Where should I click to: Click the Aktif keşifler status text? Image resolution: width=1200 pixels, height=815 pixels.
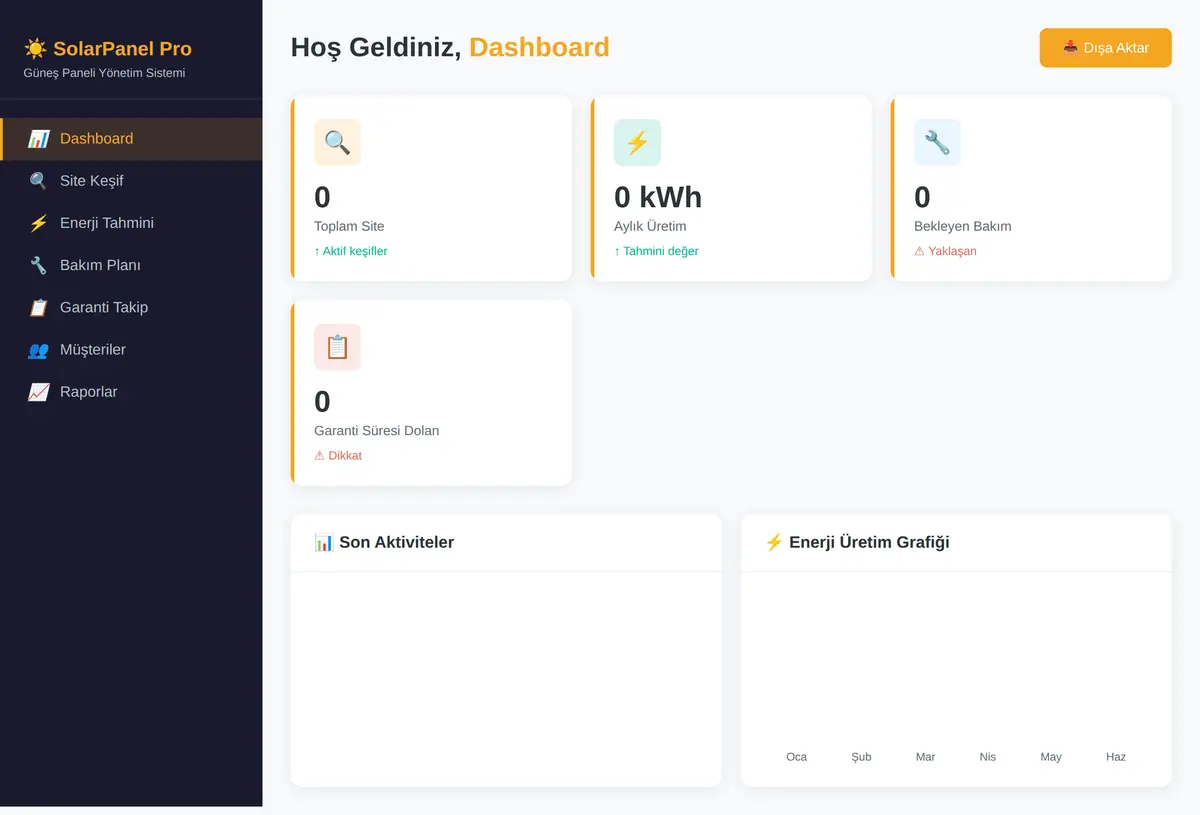point(350,251)
